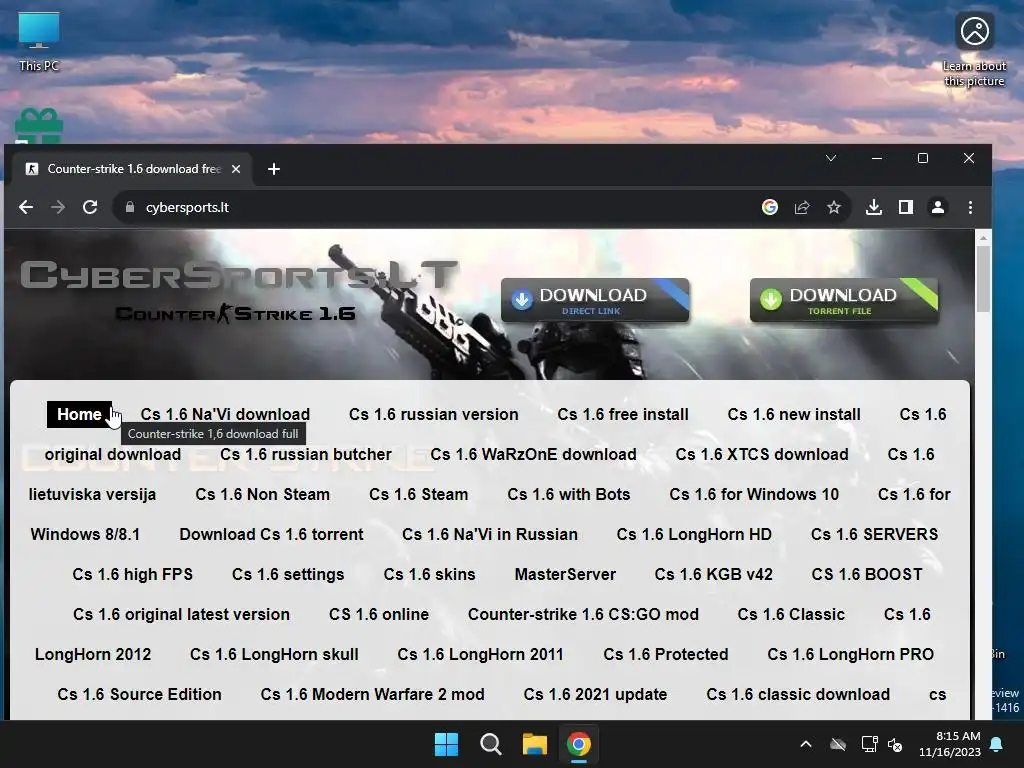The width and height of the screenshot is (1024, 768).
Task: Click the Chrome taskbar icon
Action: click(x=579, y=744)
